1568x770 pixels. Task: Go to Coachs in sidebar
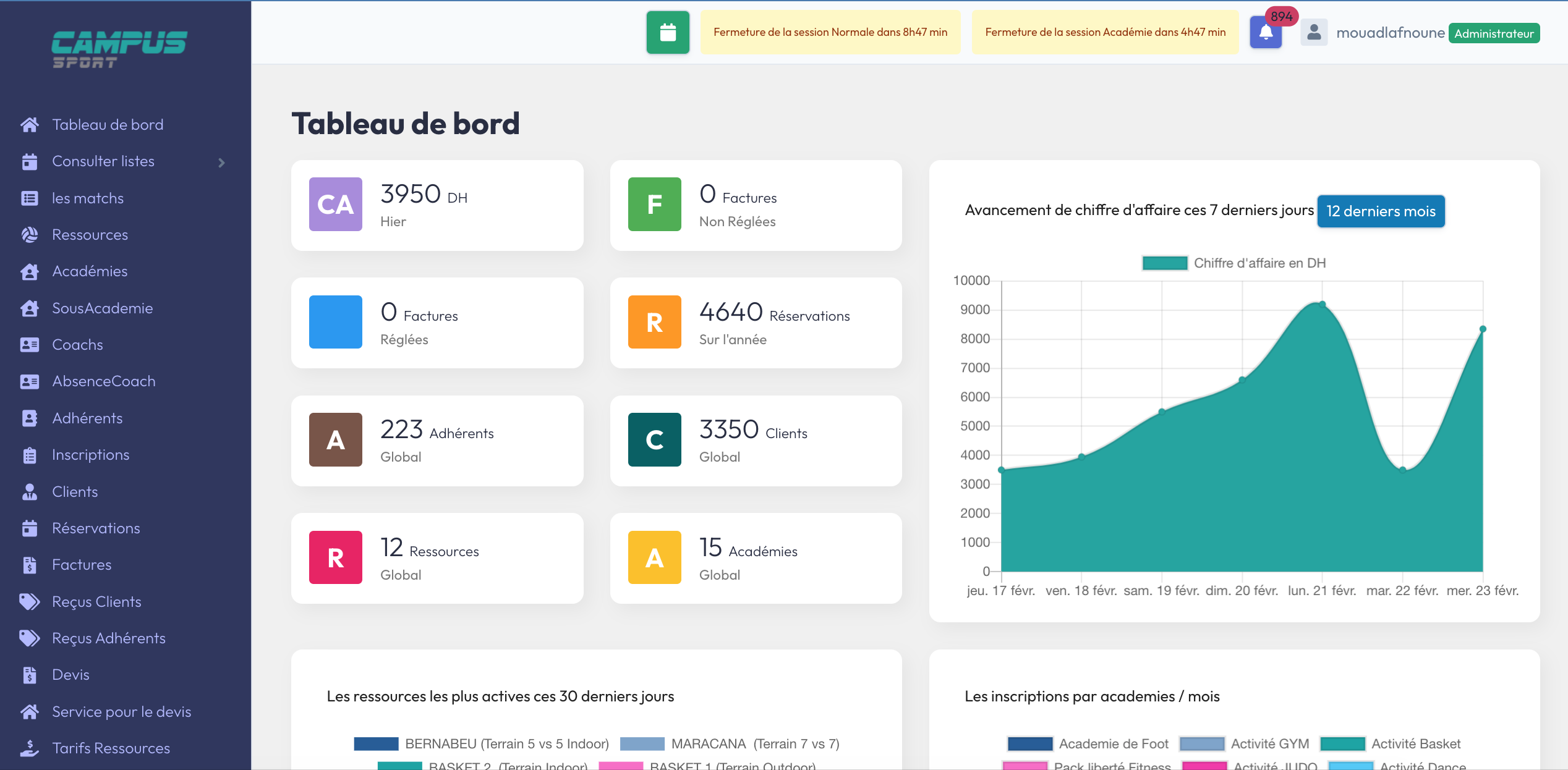click(77, 345)
